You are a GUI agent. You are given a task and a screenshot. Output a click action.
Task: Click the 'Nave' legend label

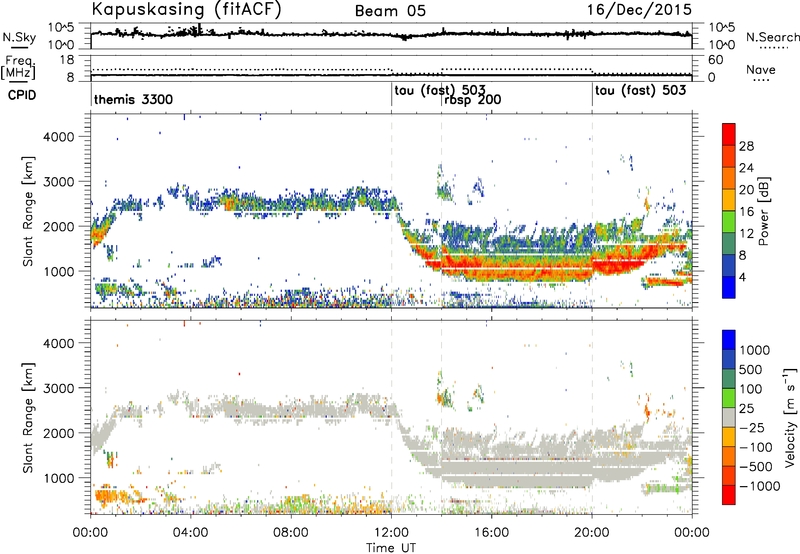point(761,70)
